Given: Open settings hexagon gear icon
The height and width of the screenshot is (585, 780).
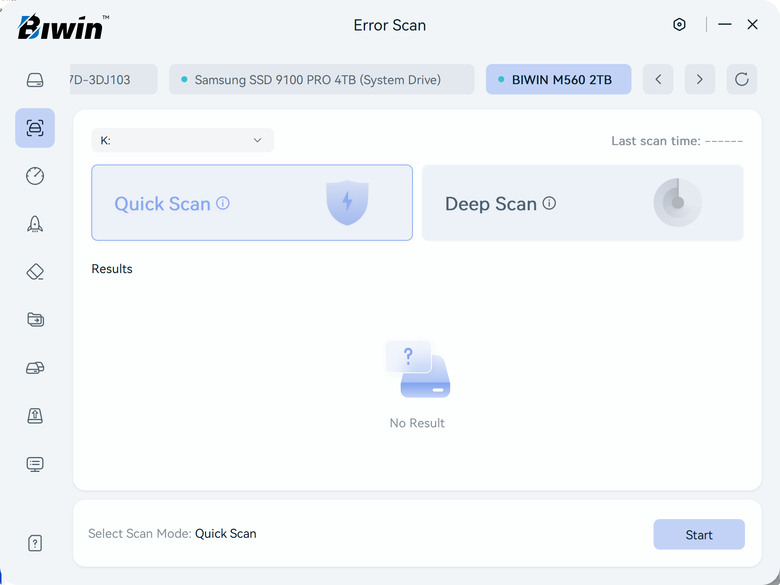Looking at the screenshot, I should point(679,24).
